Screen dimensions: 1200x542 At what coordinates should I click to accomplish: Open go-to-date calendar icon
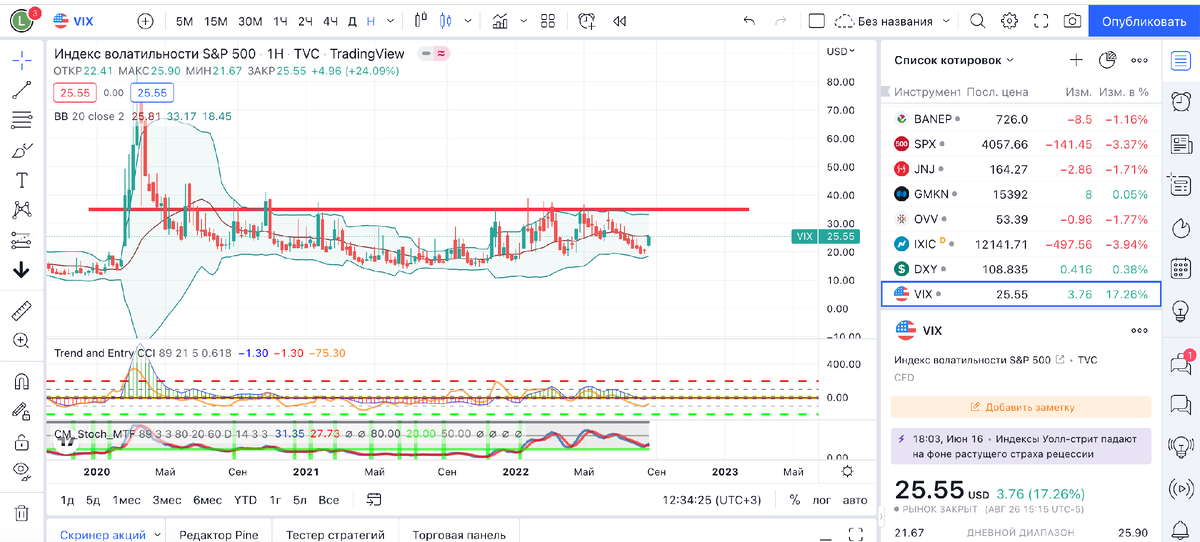[374, 500]
